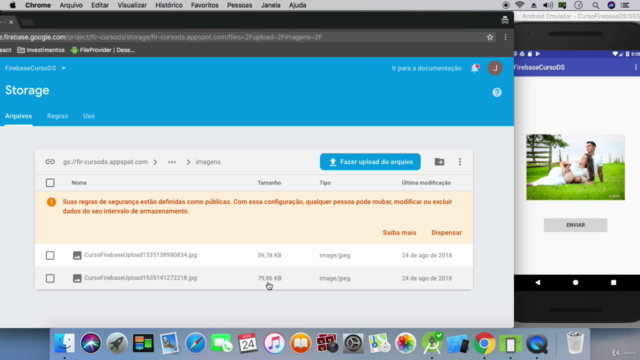
Task: Click the gs://fir-cursods.appspot.com breadcrumb
Action: point(105,162)
